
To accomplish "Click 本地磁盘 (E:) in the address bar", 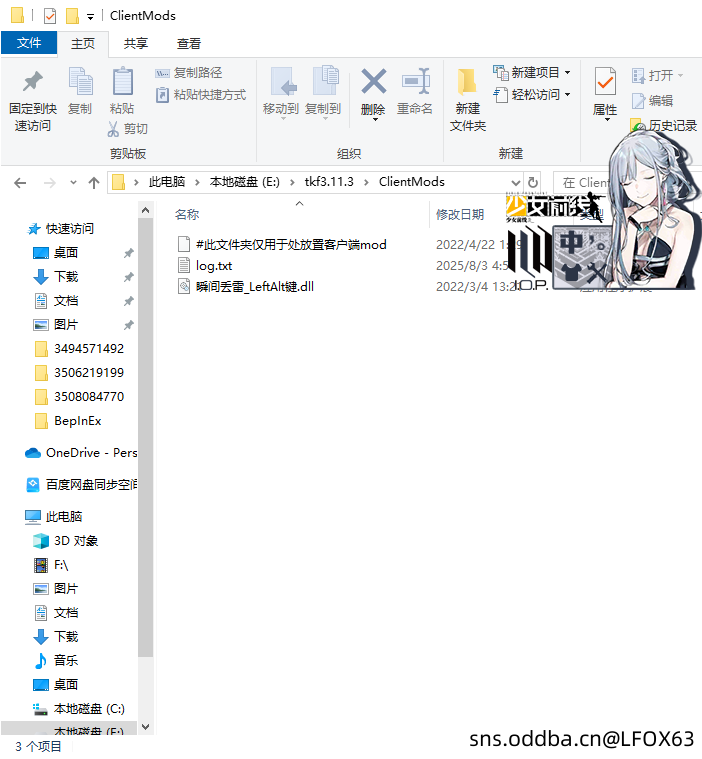I will coord(244,182).
